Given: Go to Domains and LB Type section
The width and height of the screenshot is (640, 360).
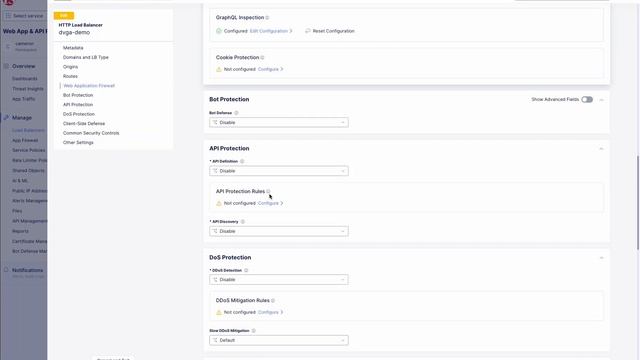Looking at the screenshot, I should [86, 58].
